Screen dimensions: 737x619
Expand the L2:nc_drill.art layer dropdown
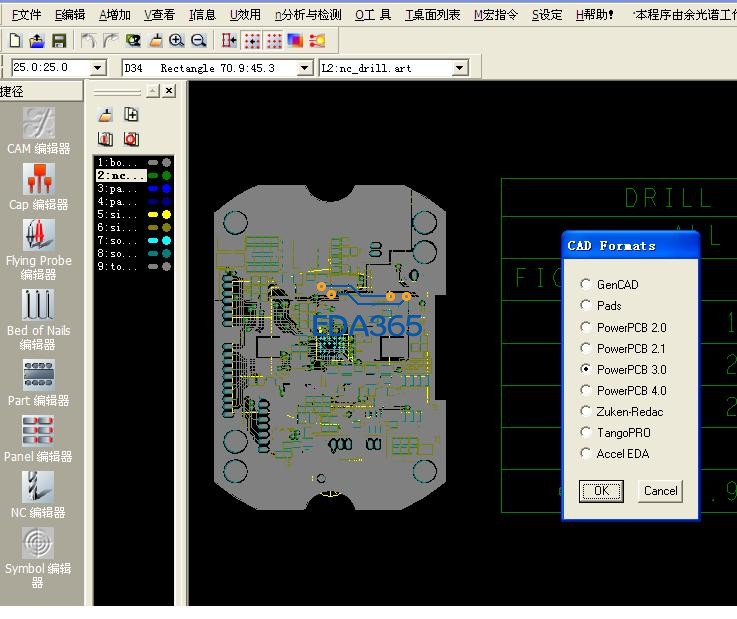(x=460, y=68)
